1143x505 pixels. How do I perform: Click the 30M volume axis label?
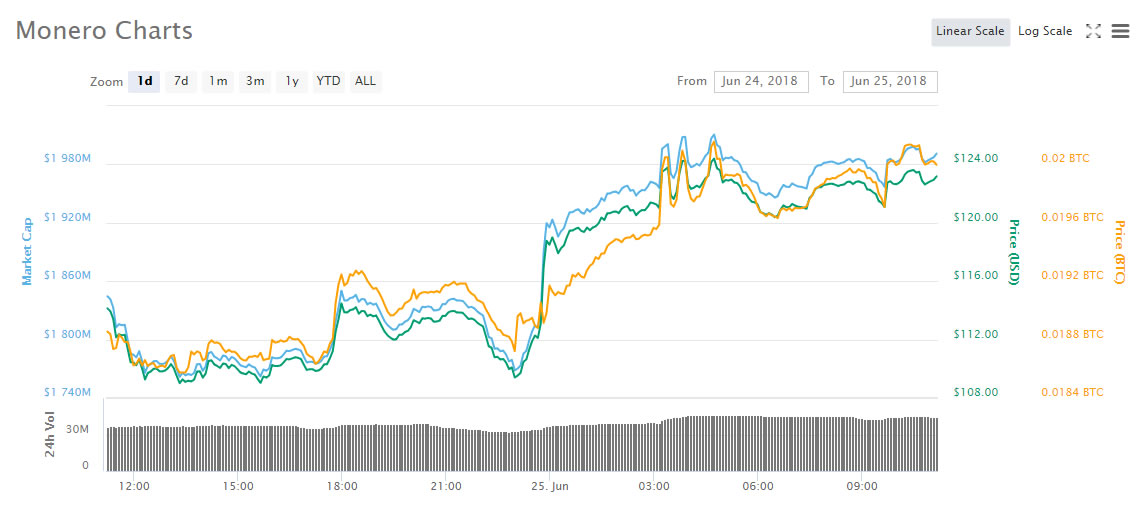coord(78,430)
